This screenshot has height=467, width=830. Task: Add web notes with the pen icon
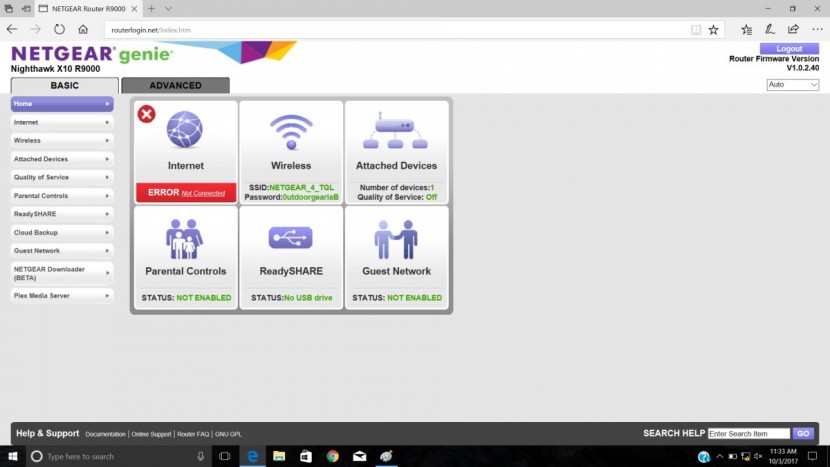tap(770, 30)
